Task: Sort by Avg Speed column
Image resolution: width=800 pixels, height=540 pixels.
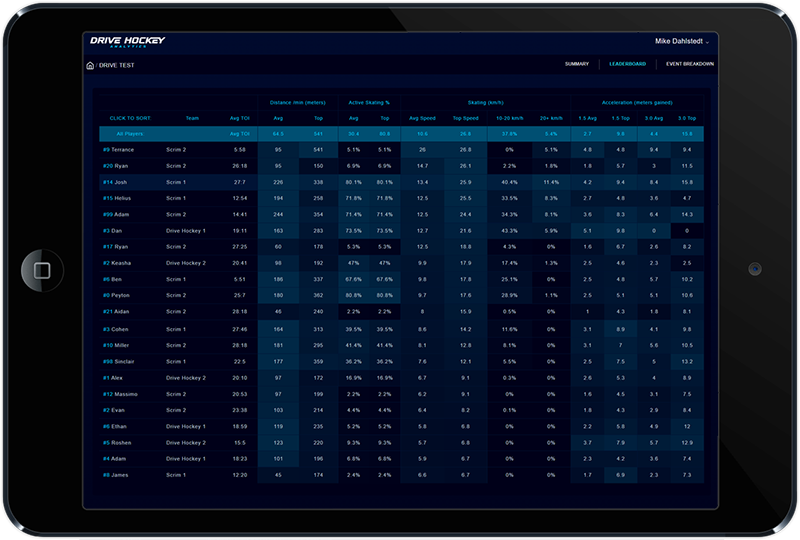Action: coord(422,118)
